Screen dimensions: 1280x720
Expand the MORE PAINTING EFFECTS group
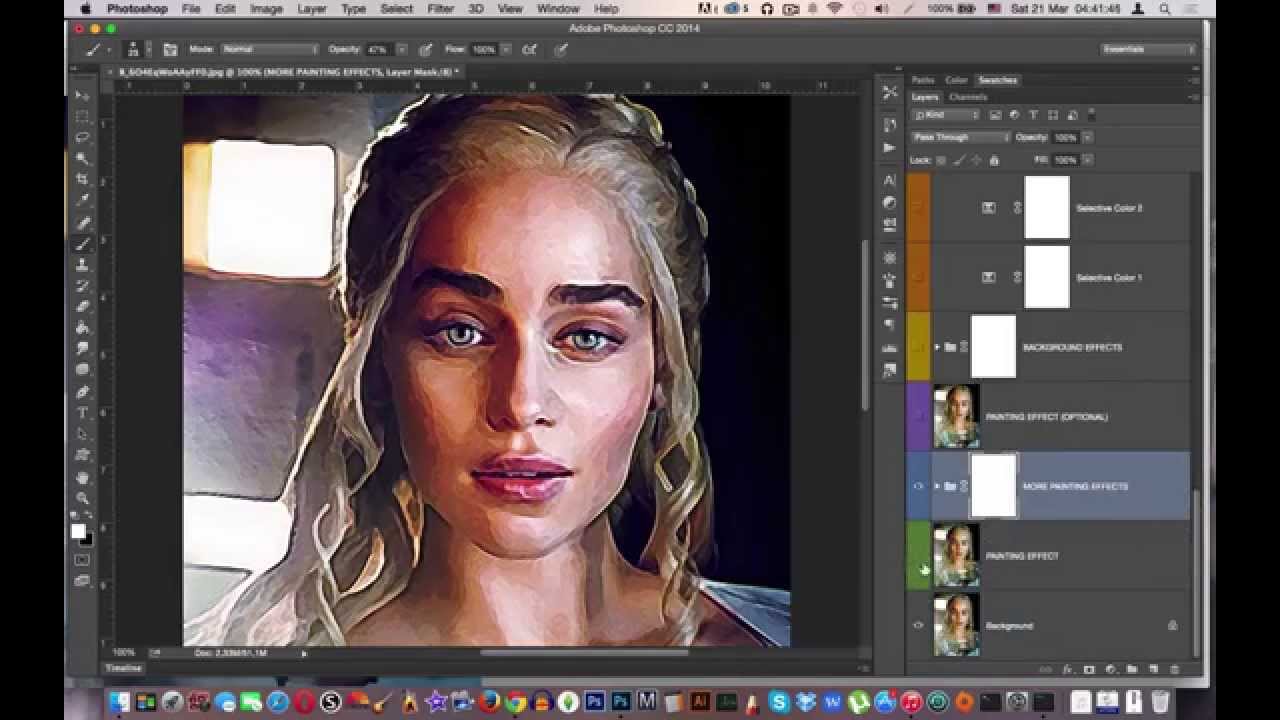click(937, 486)
